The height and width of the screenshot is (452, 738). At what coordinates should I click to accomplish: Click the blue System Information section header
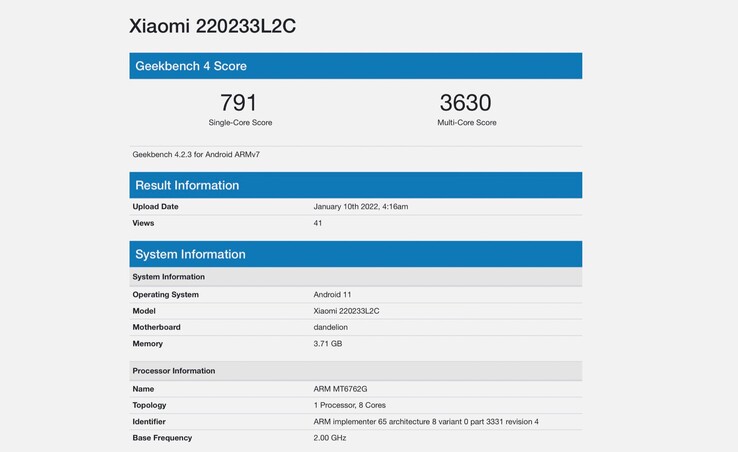coord(356,254)
